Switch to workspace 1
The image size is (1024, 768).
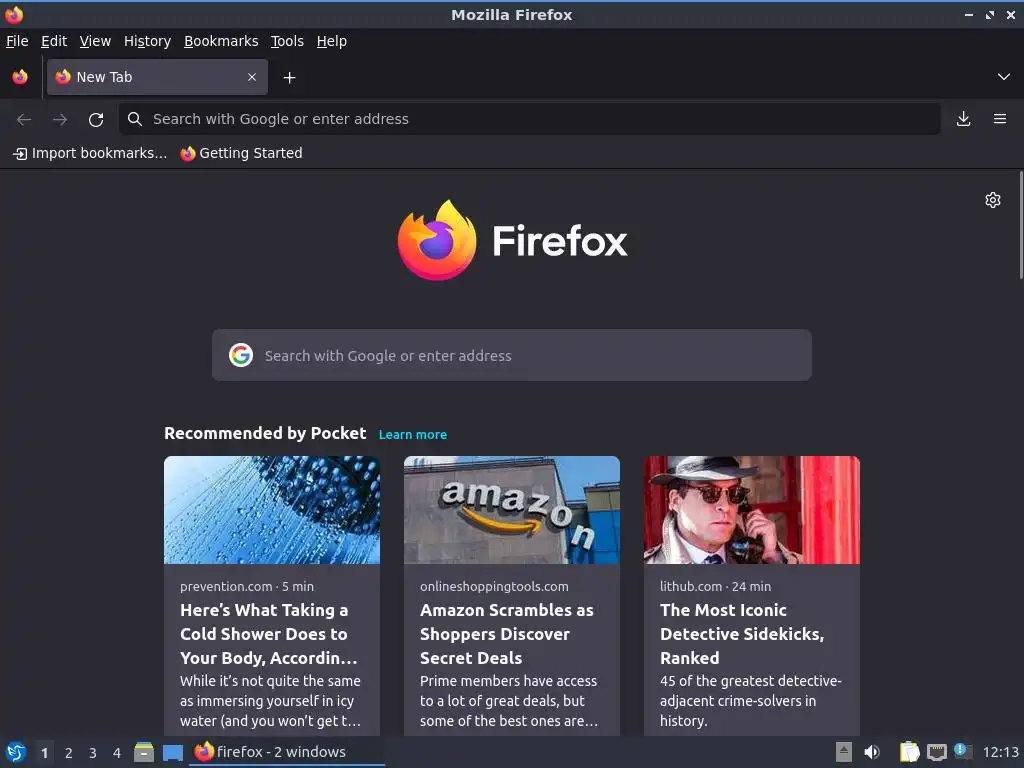click(44, 753)
